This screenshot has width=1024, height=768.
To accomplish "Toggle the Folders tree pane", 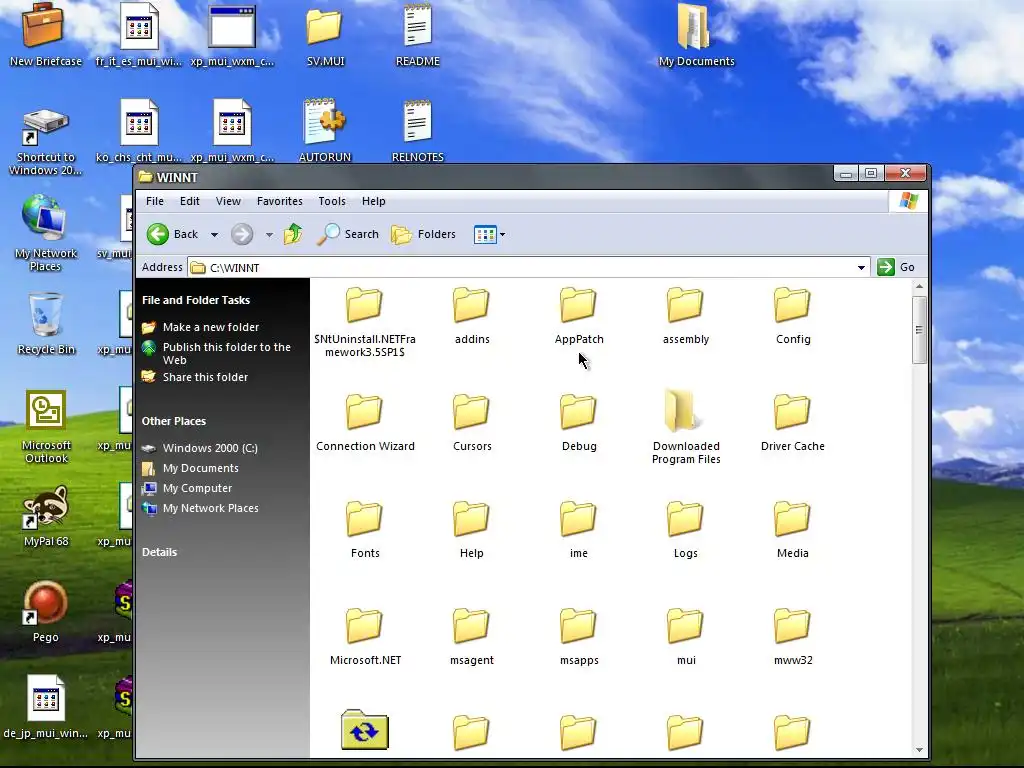I will (x=423, y=234).
